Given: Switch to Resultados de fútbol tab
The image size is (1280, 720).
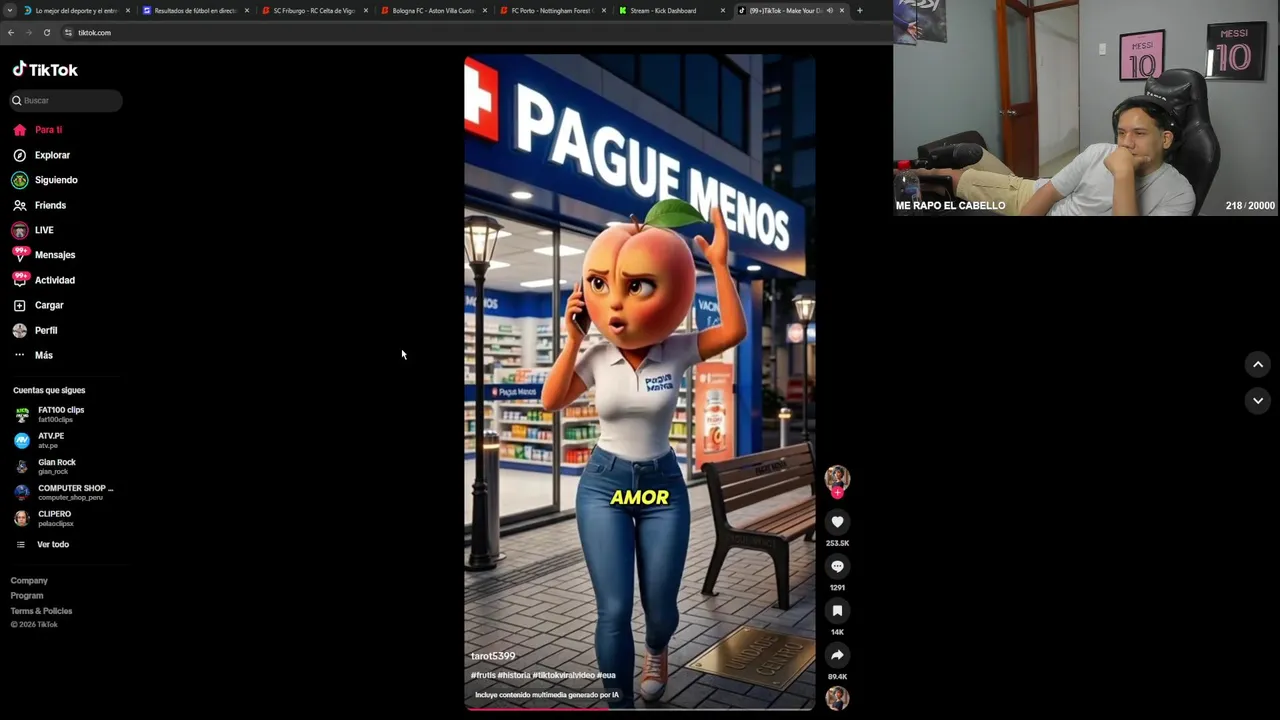Looking at the screenshot, I should [x=195, y=10].
